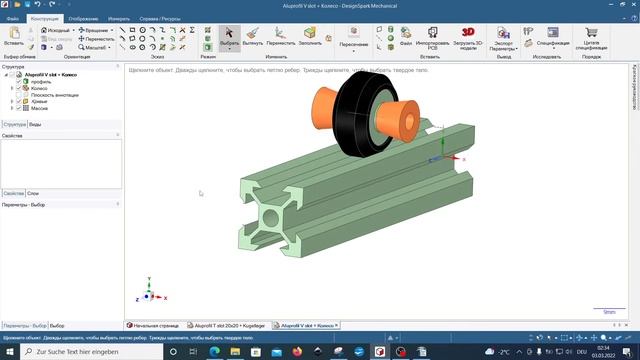This screenshot has width=640, height=360.
Task: Collapse the Aluprofil V slot root node
Action: pyautogui.click(x=6, y=75)
